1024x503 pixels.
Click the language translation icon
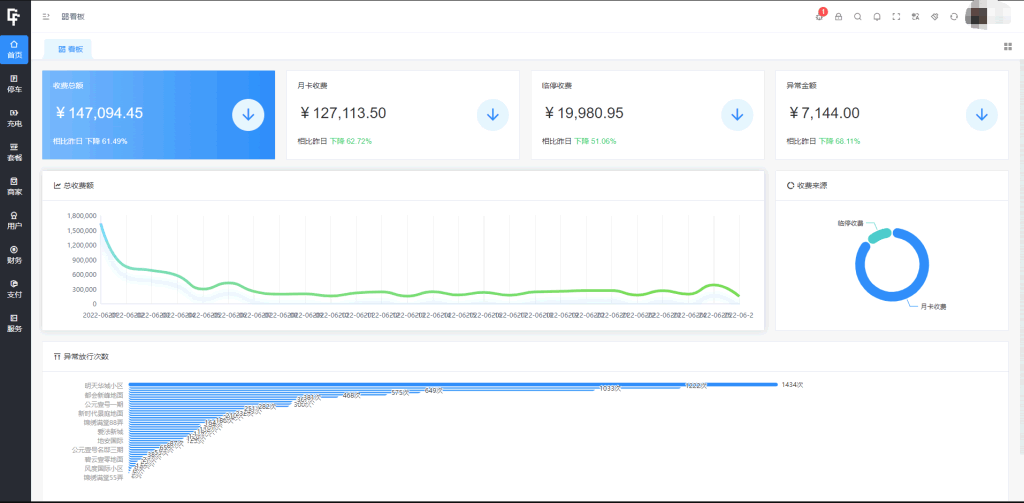[915, 17]
